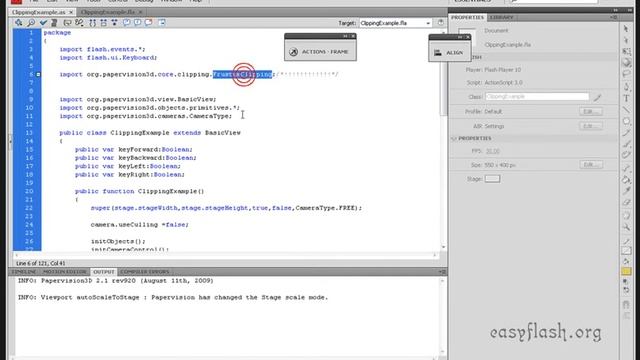This screenshot has height=360, width=640.
Task: Open the Timeline tab
Action: (x=24, y=272)
